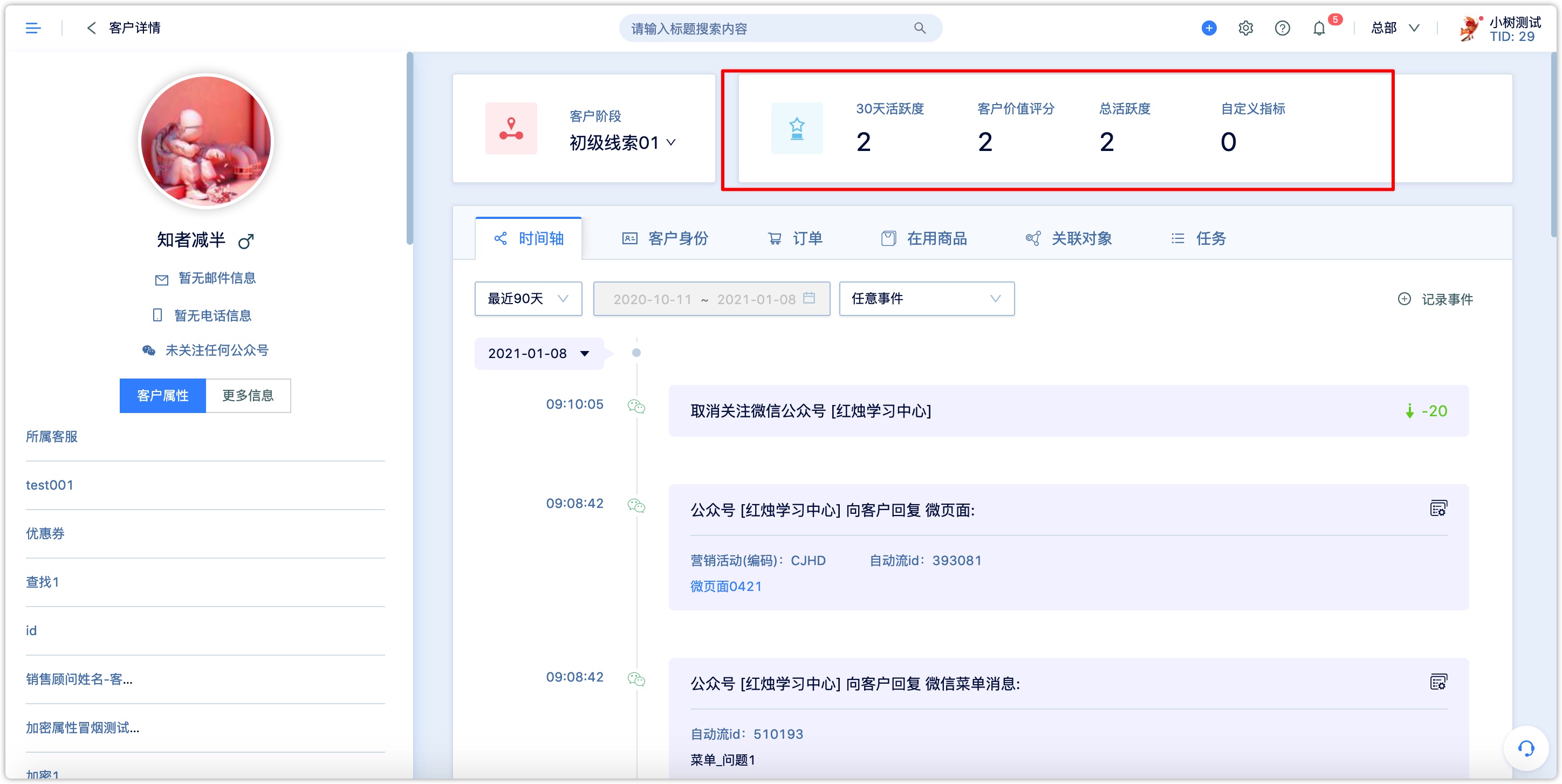Image resolution: width=1562 pixels, height=784 pixels.
Task: Switch to the 时间轴 tab
Action: point(528,238)
